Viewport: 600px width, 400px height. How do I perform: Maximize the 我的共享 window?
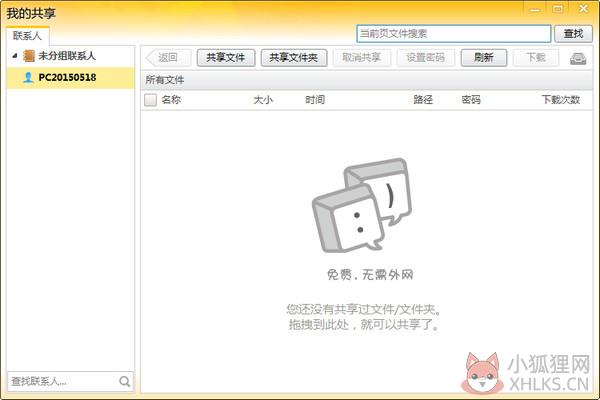[558, 9]
